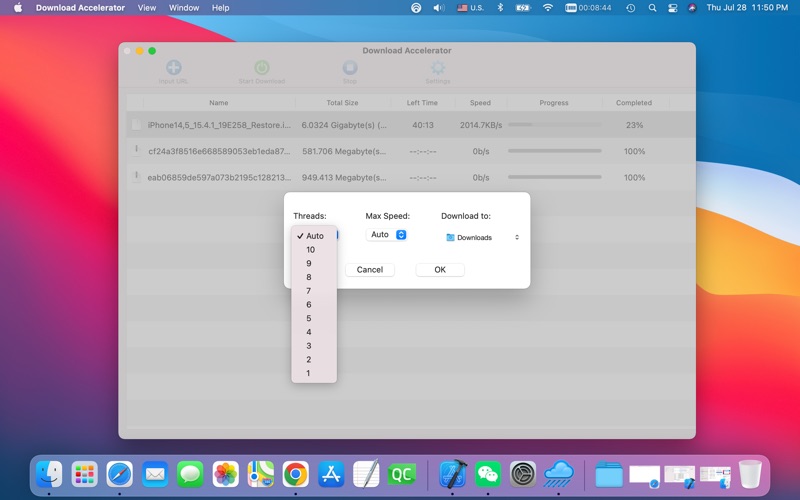Image resolution: width=800 pixels, height=500 pixels.
Task: Click the battery status icon
Action: point(523,8)
